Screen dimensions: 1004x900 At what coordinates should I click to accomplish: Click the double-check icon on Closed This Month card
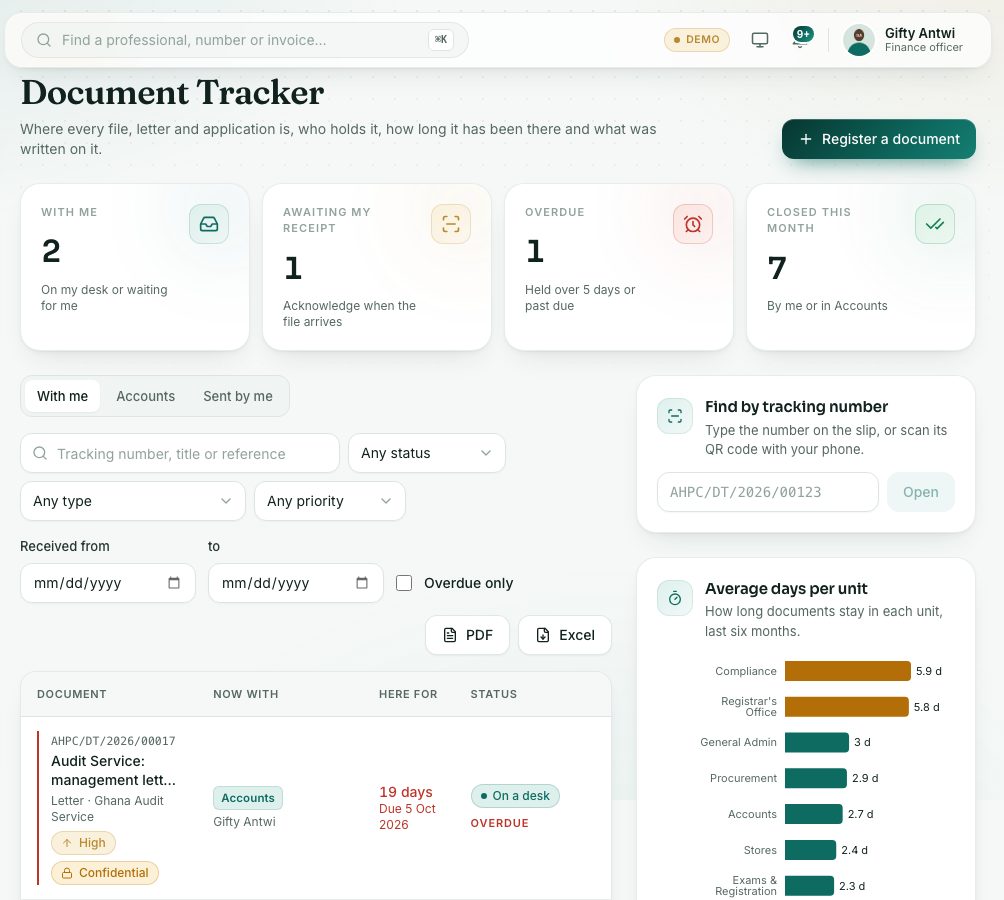click(935, 224)
